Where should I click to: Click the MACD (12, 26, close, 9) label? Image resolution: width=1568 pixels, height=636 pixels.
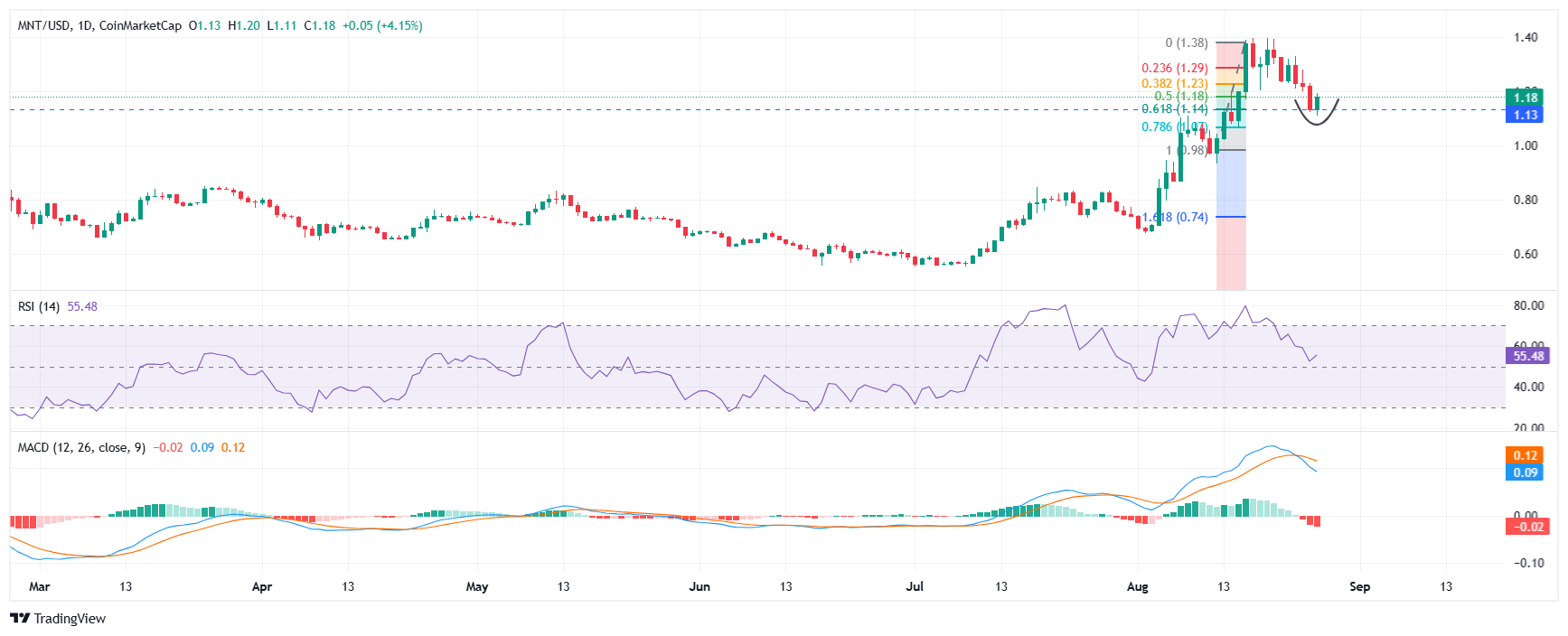coord(81,447)
